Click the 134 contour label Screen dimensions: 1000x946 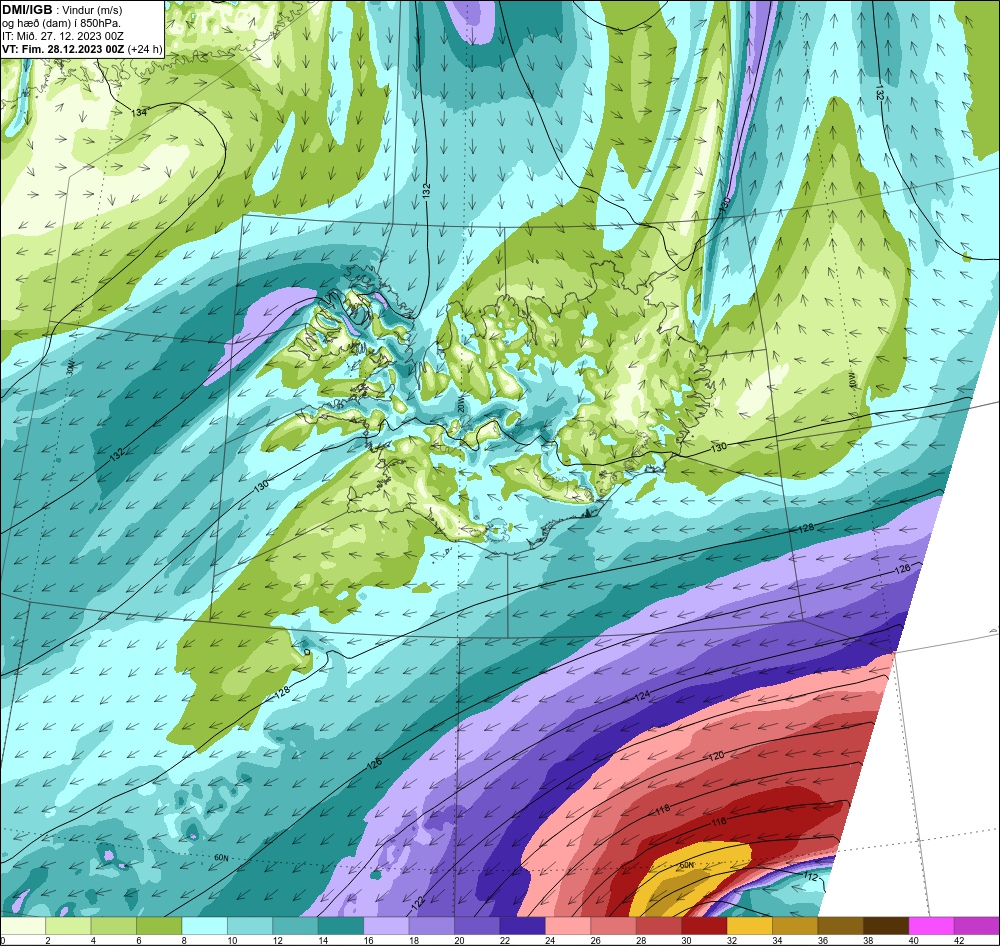139,112
